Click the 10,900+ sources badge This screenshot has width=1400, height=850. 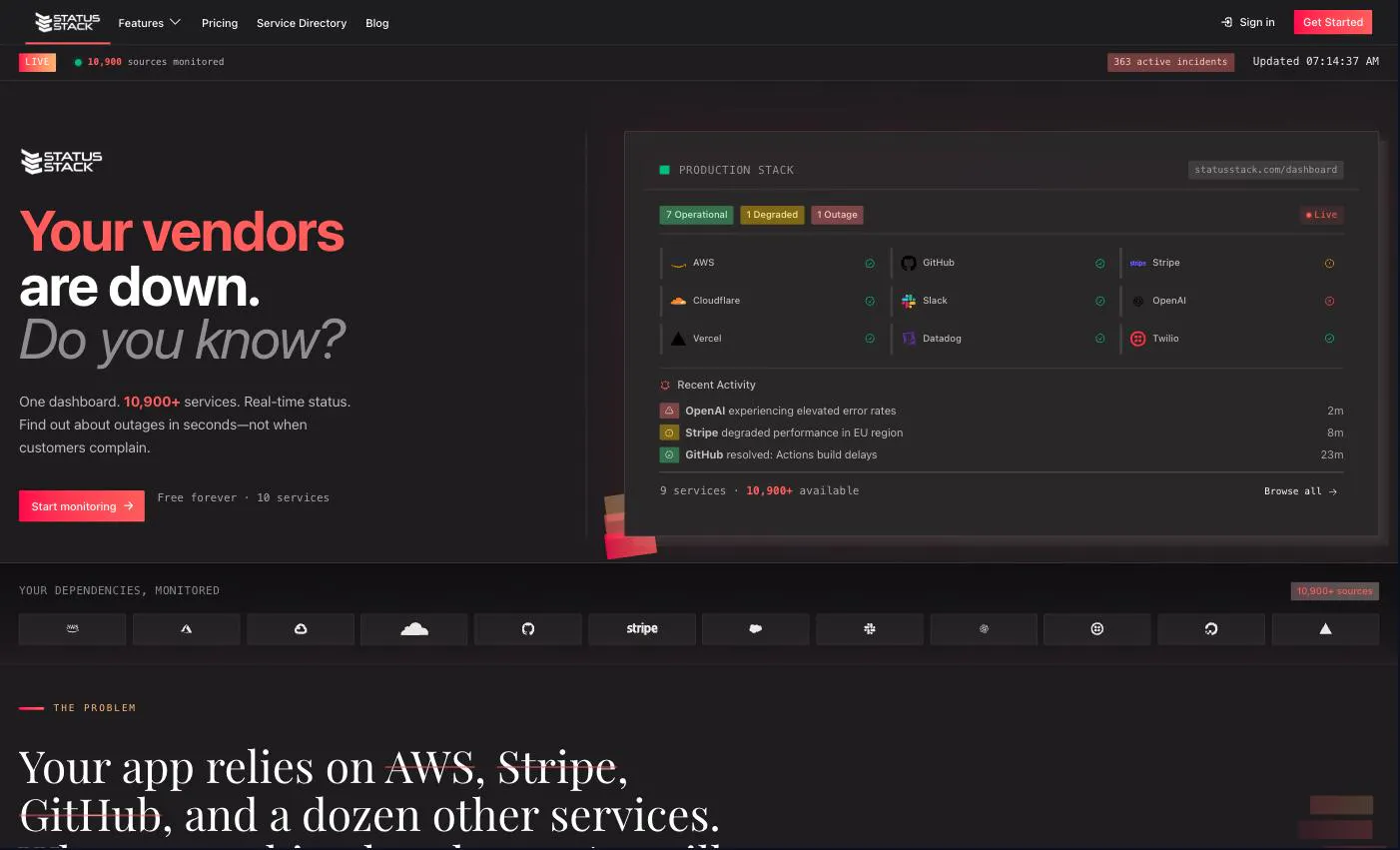point(1334,591)
